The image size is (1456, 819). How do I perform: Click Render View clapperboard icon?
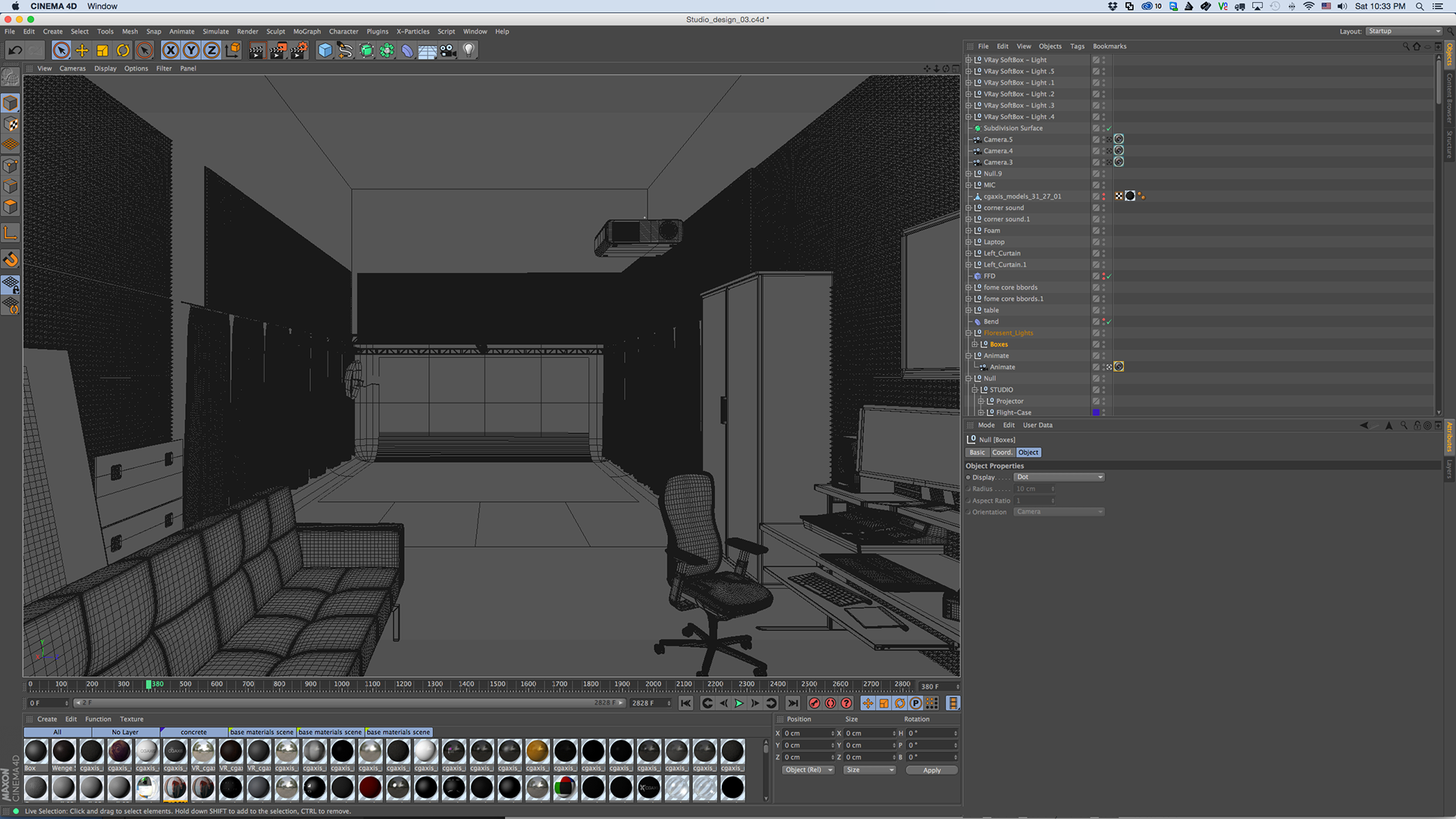[256, 50]
